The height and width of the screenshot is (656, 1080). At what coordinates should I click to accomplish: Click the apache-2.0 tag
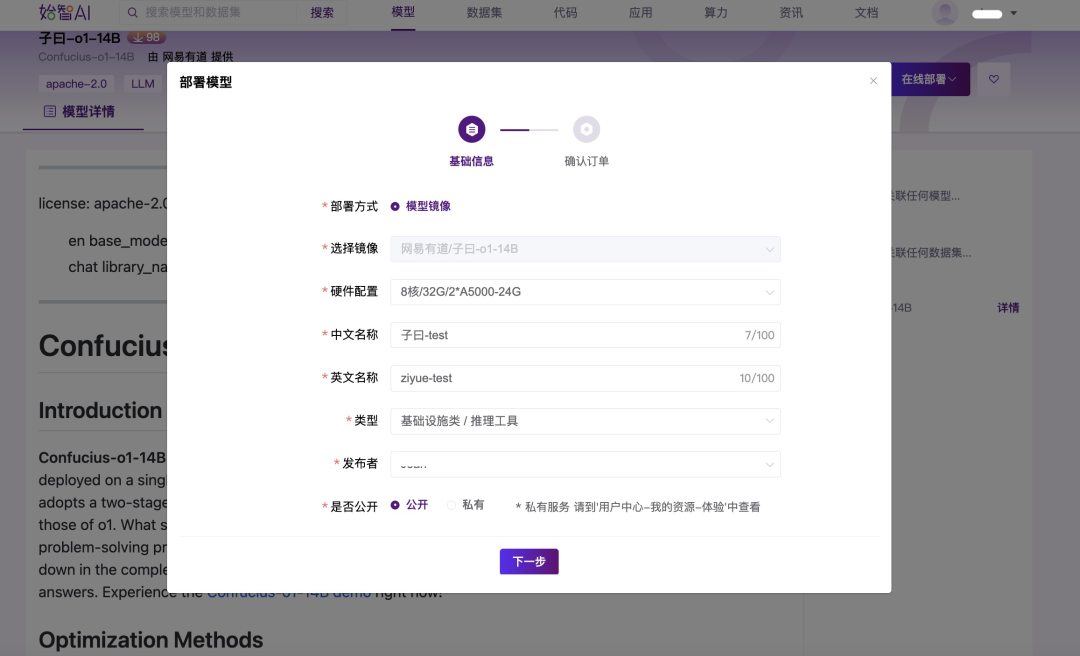pyautogui.click(x=76, y=83)
